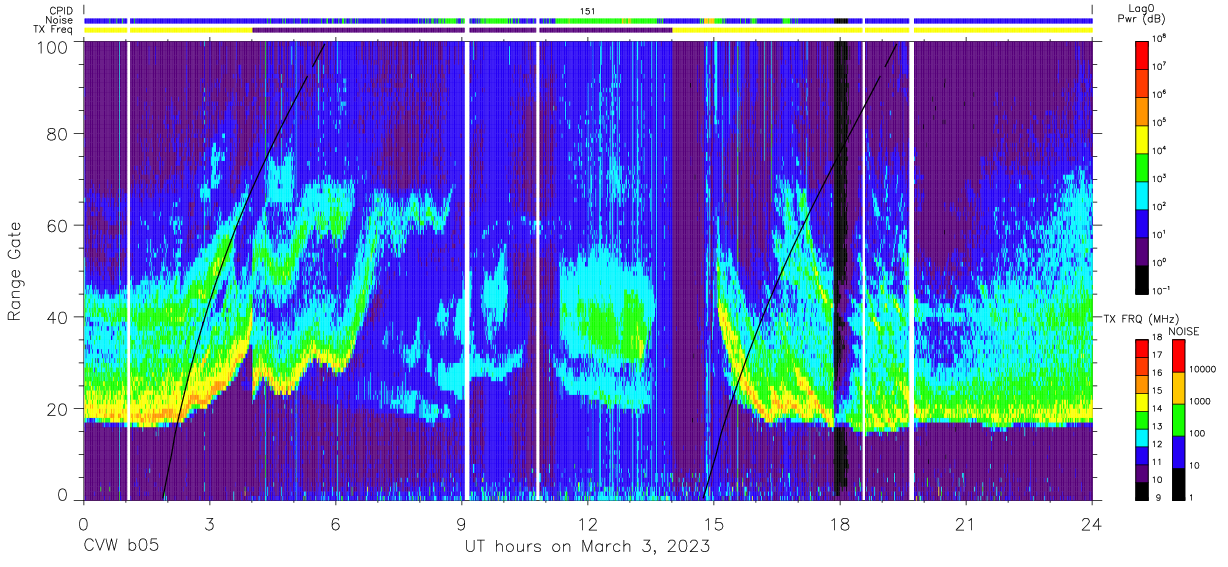Click the 100 label on NOISE colorbar
The width and height of the screenshot is (1228, 567).
(1198, 435)
